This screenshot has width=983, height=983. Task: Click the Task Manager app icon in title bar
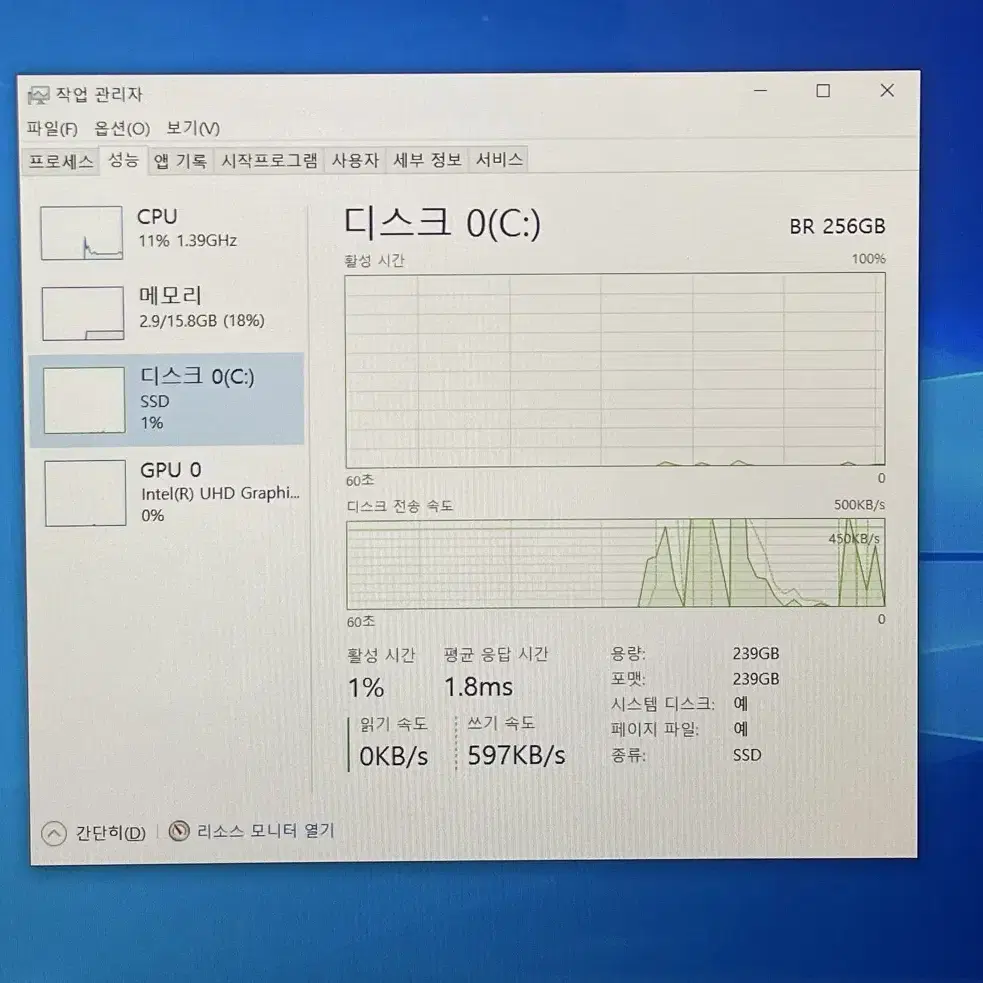pyautogui.click(x=38, y=95)
